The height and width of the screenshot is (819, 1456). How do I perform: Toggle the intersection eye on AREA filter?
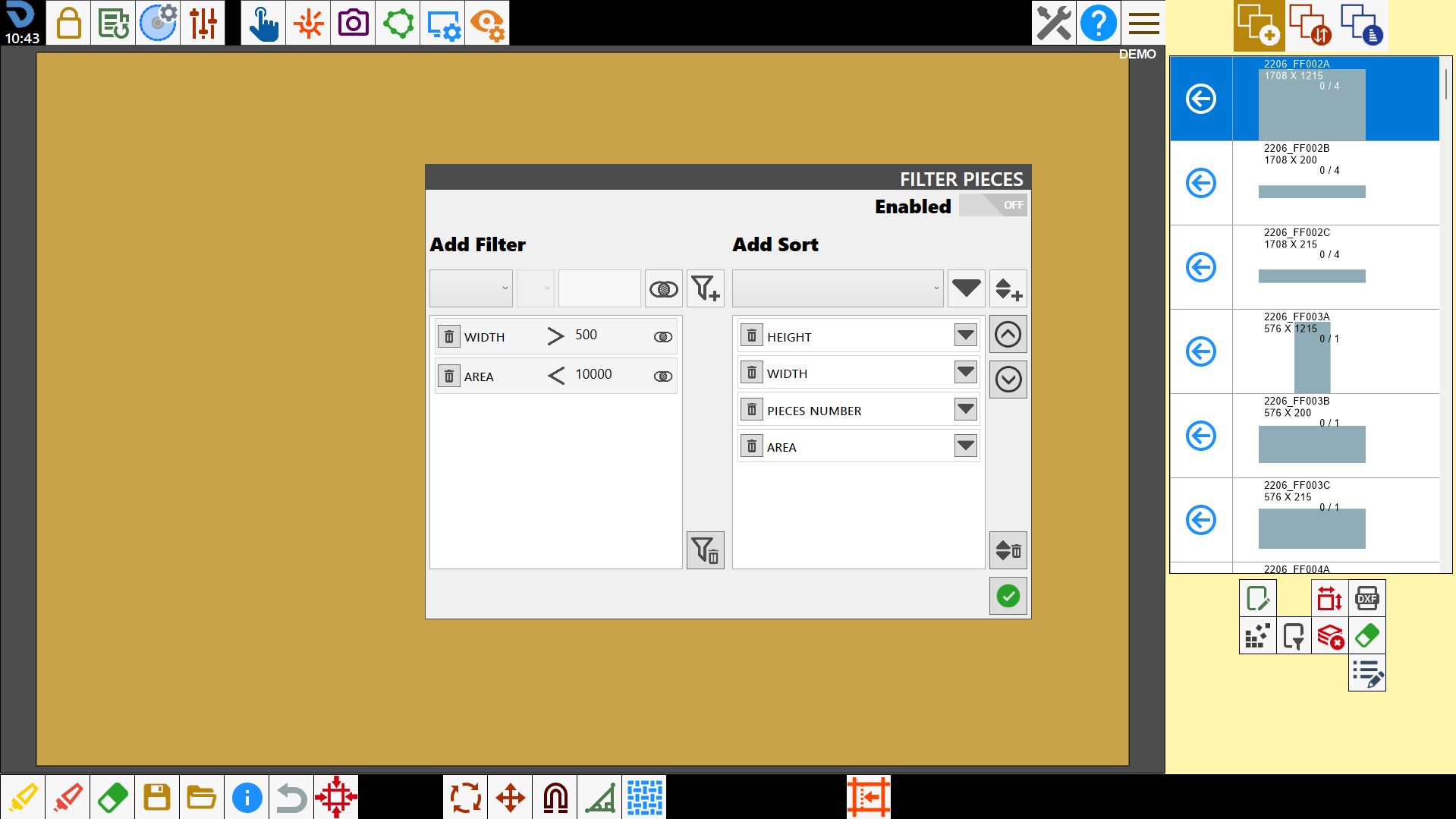click(663, 376)
